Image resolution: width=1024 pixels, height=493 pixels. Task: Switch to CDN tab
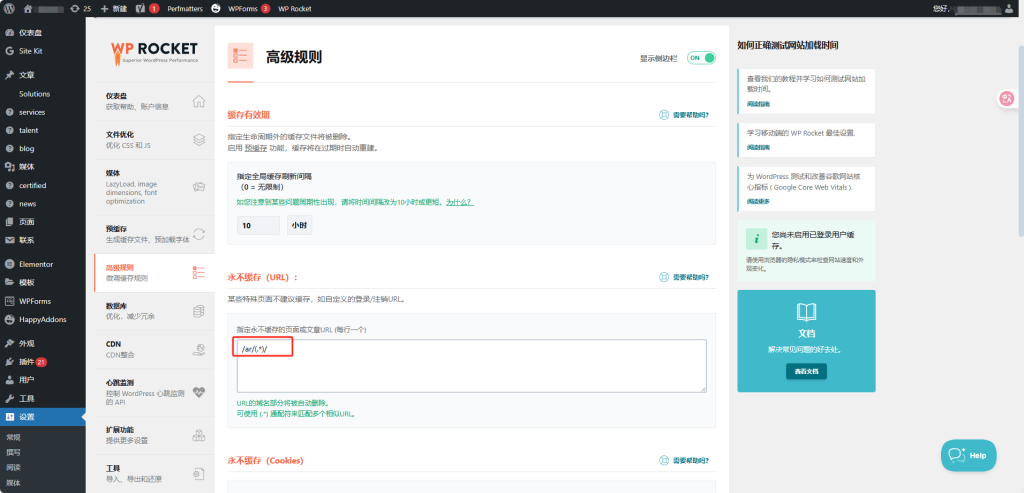[154, 349]
